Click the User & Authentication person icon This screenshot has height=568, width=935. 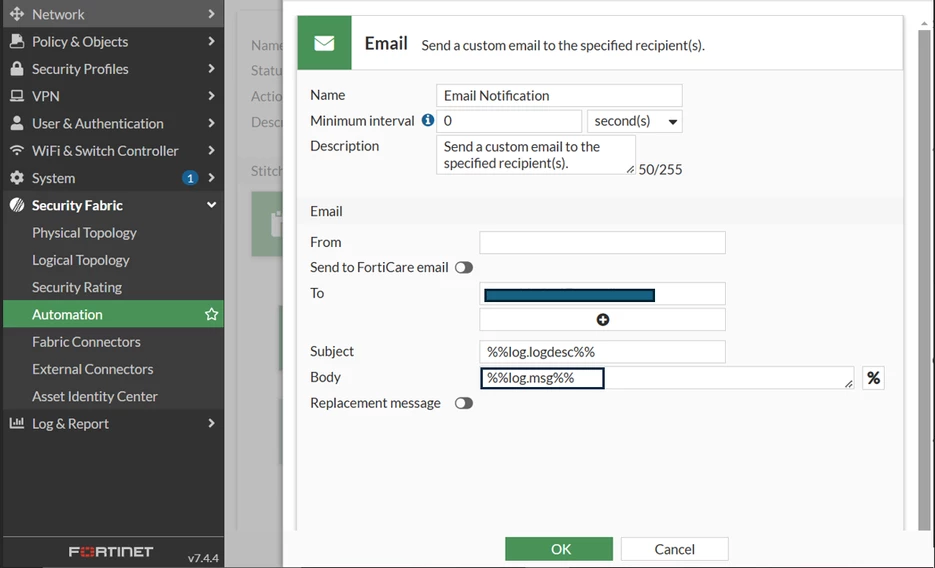point(17,123)
